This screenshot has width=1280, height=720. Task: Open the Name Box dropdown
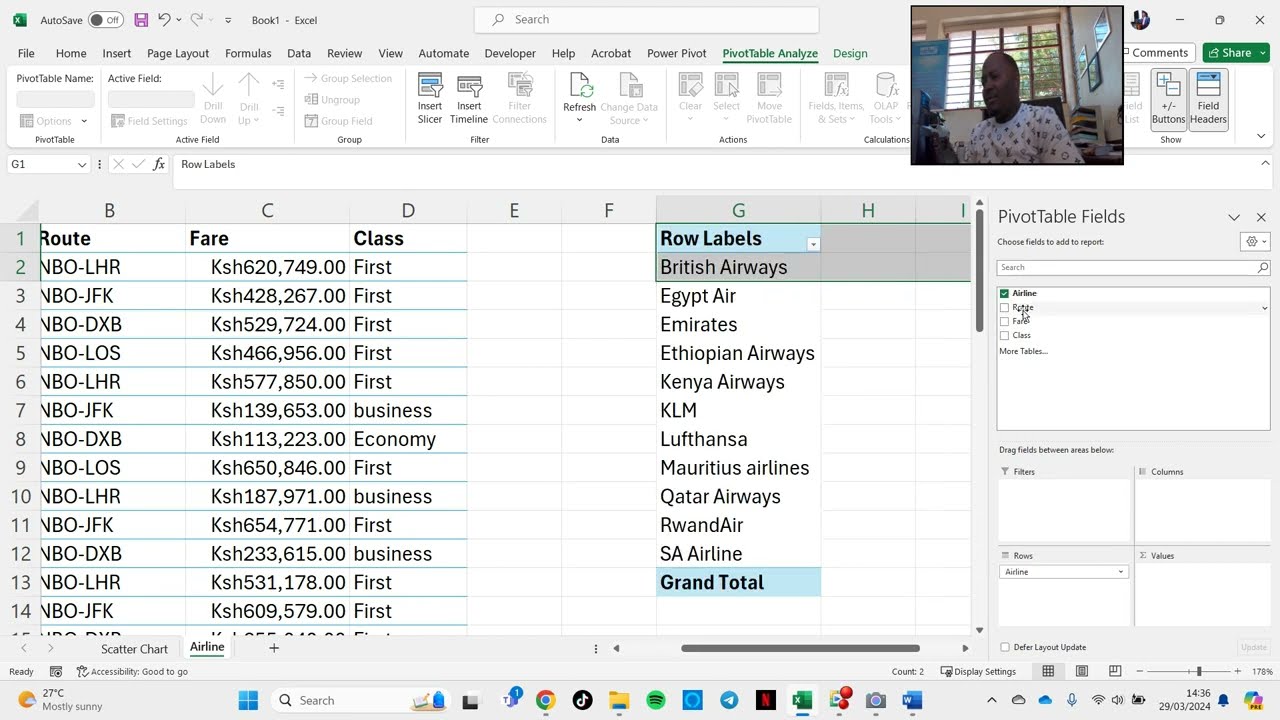(82, 164)
